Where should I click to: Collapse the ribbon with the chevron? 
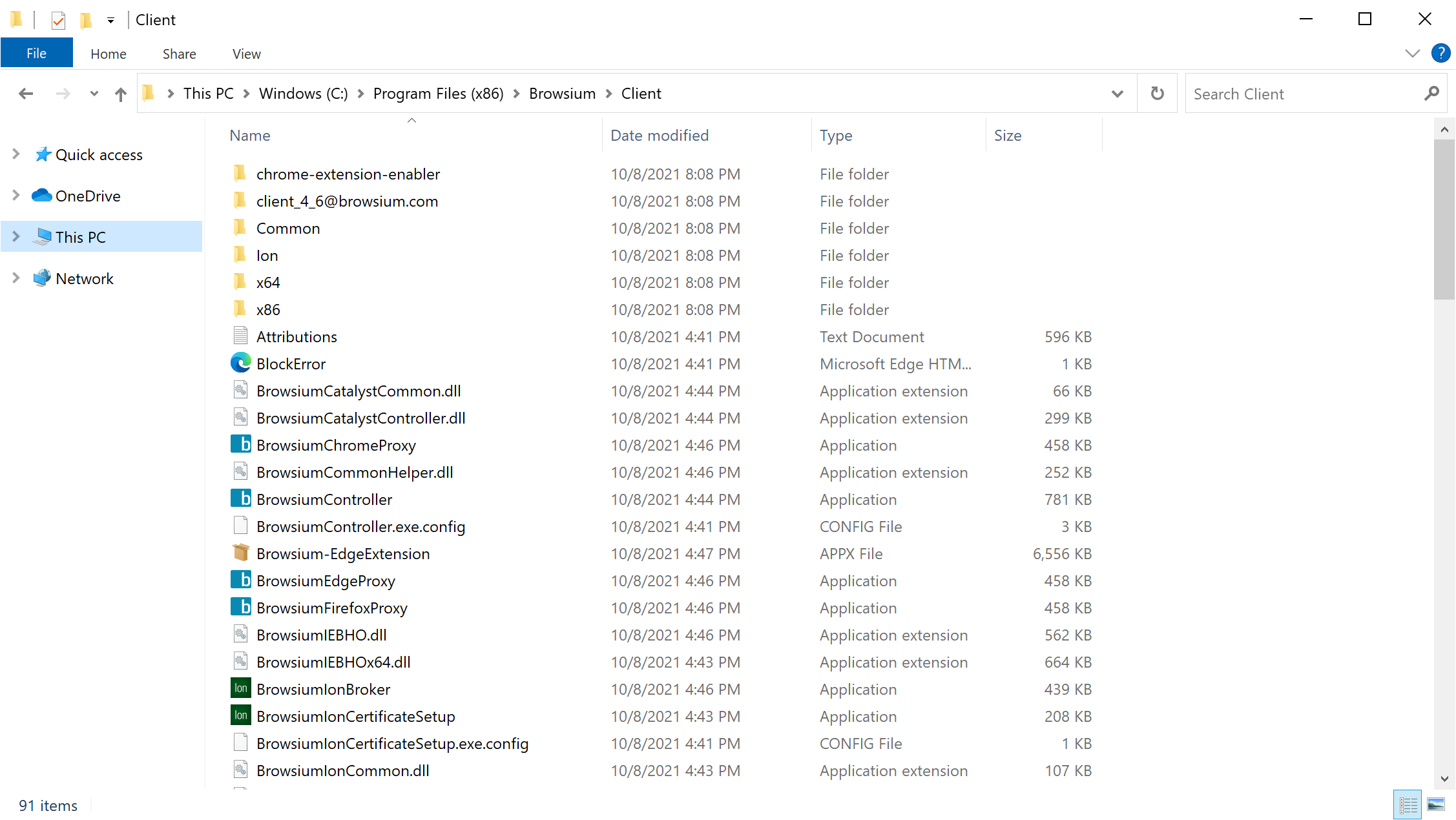[x=1411, y=53]
